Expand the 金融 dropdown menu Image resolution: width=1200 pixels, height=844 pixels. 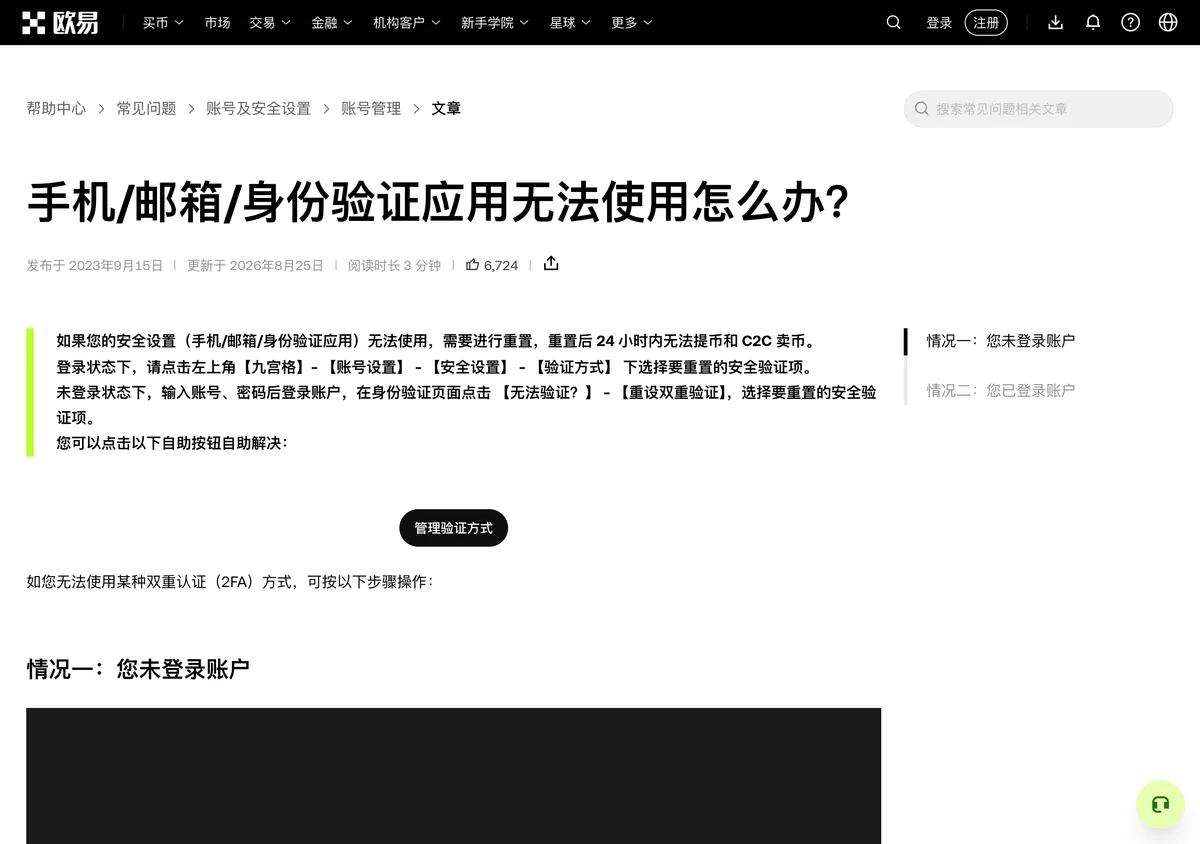click(332, 22)
